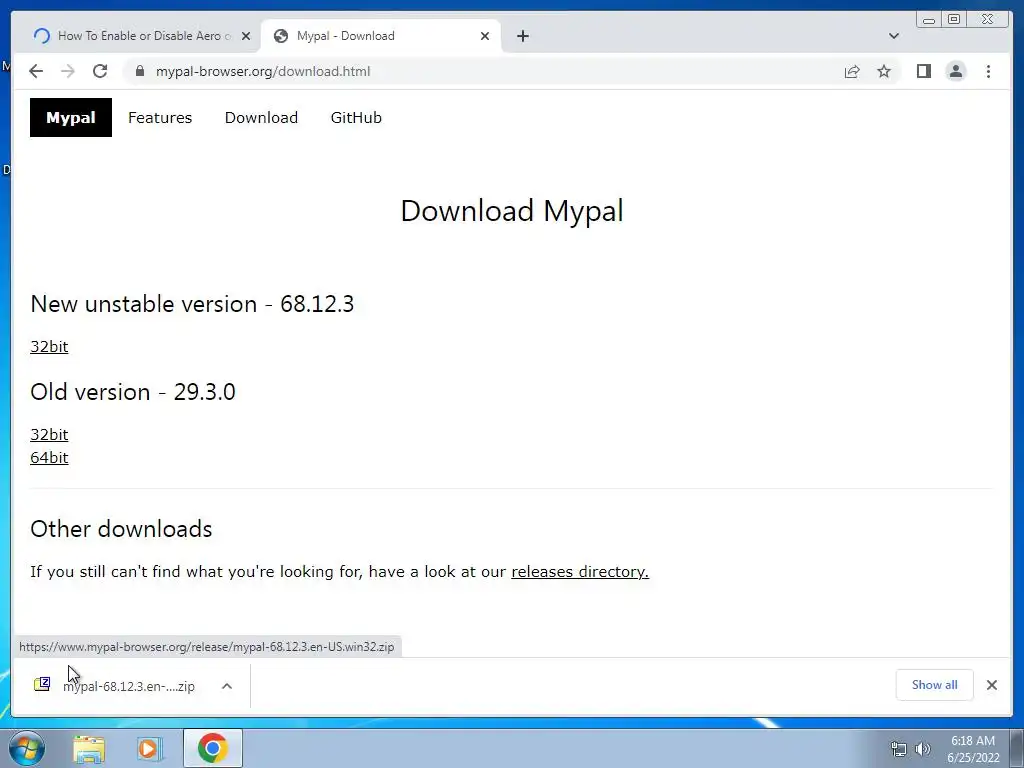
Task: Open Windows Explorer from the taskbar
Action: 89,748
